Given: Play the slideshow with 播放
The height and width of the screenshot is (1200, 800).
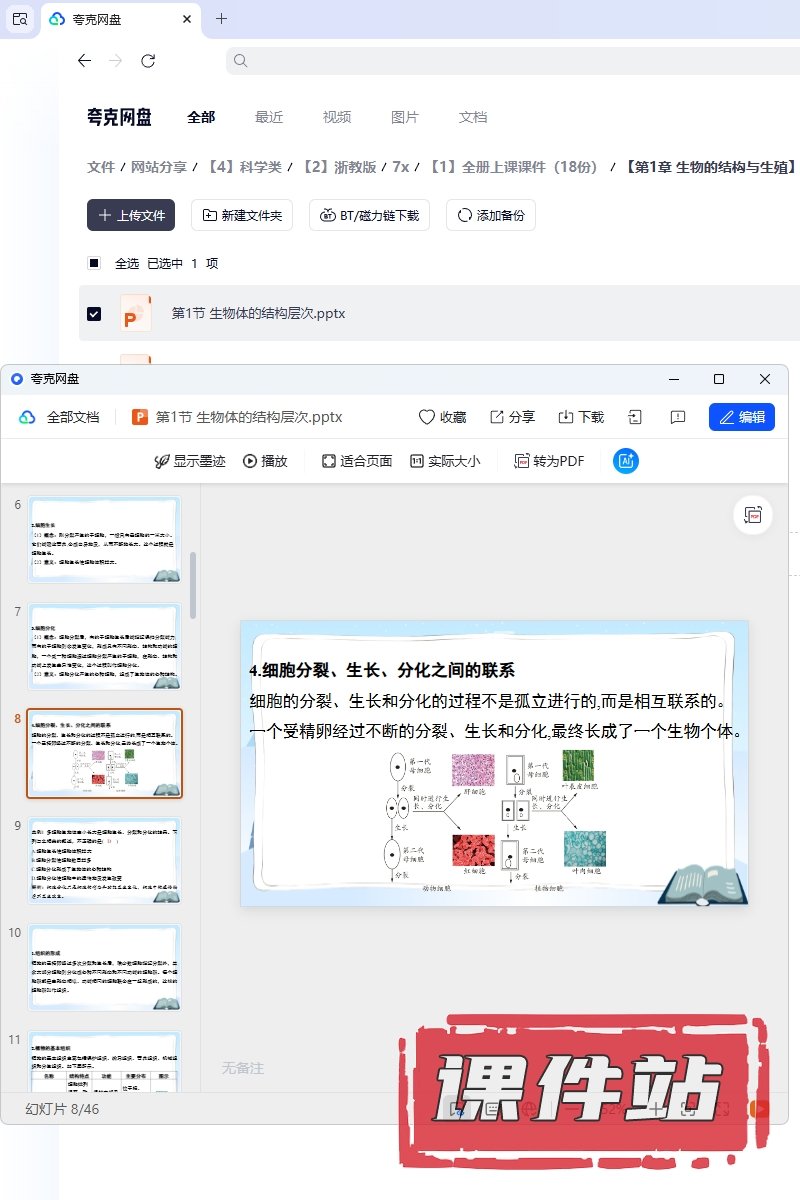Looking at the screenshot, I should [265, 461].
